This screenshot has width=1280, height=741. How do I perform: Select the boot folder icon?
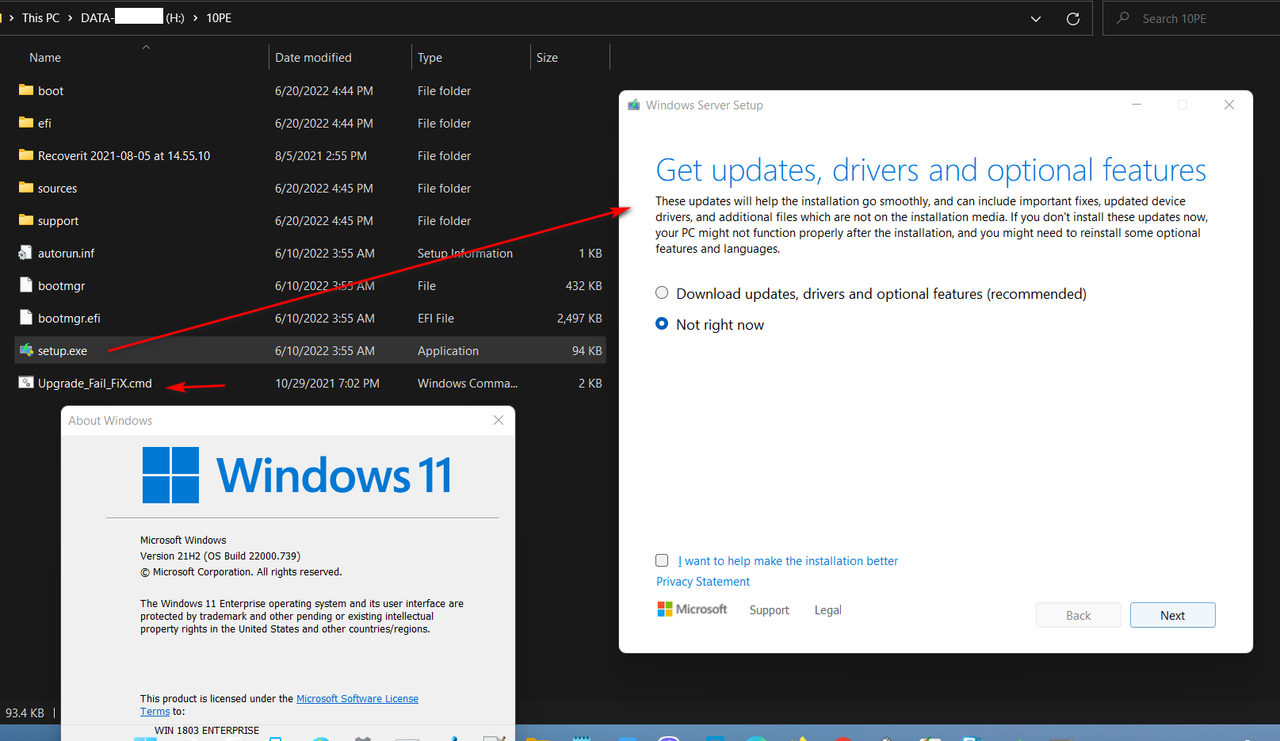coord(26,91)
